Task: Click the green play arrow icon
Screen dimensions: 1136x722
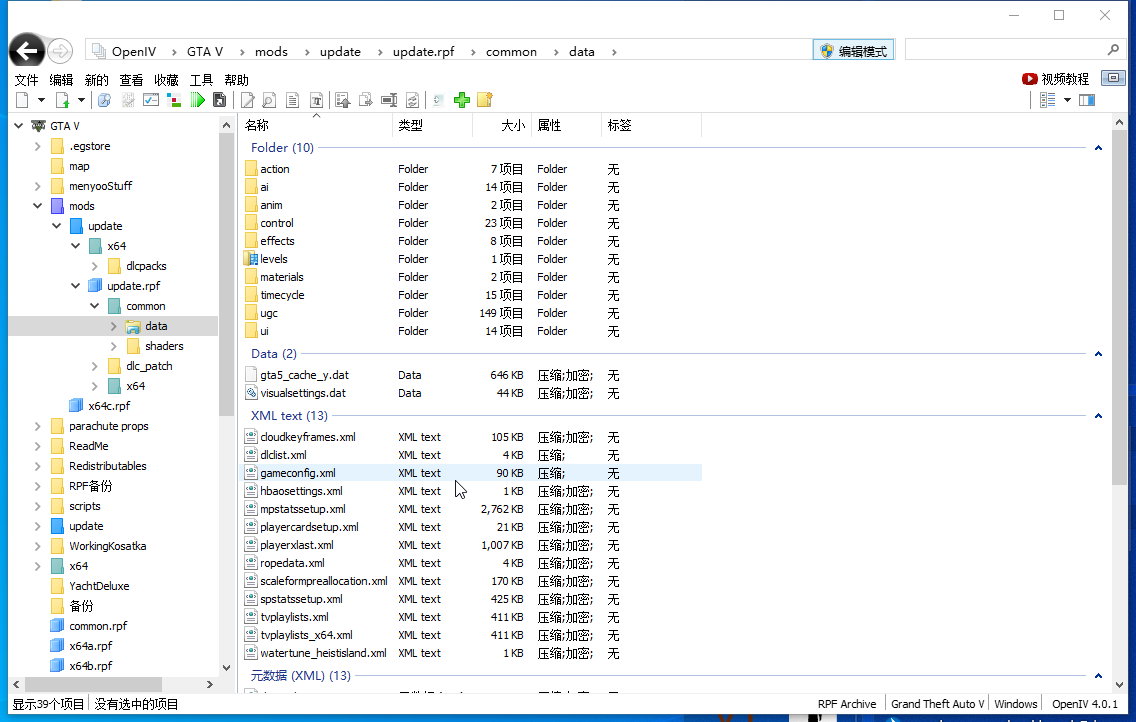Action: tap(197, 100)
